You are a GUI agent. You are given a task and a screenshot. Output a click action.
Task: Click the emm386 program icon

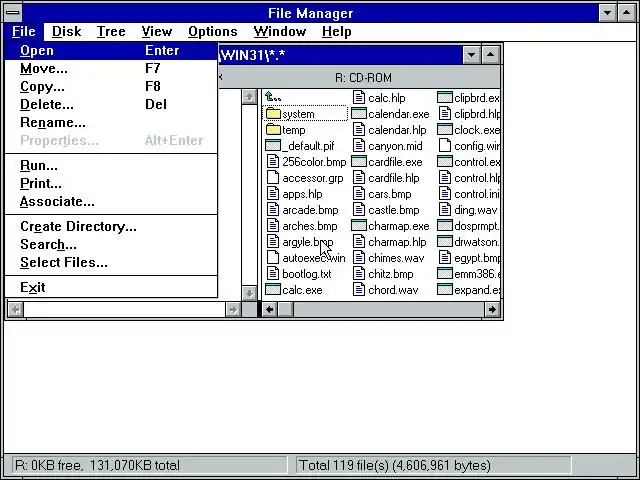click(x=445, y=273)
